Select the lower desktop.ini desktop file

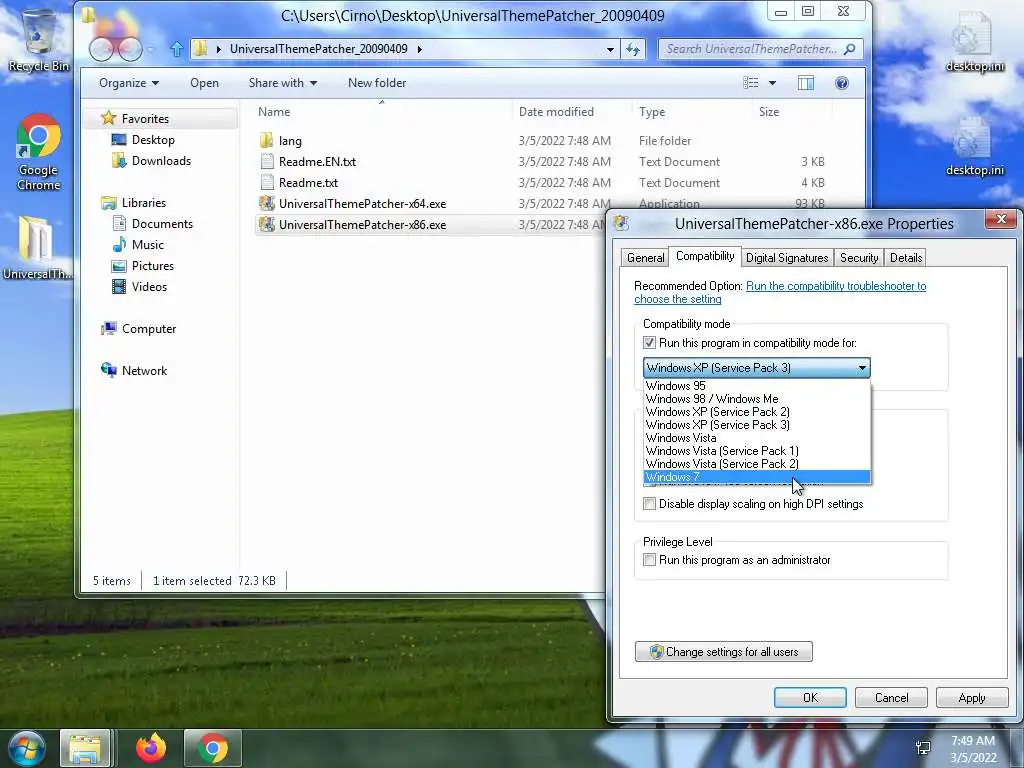coord(974,145)
